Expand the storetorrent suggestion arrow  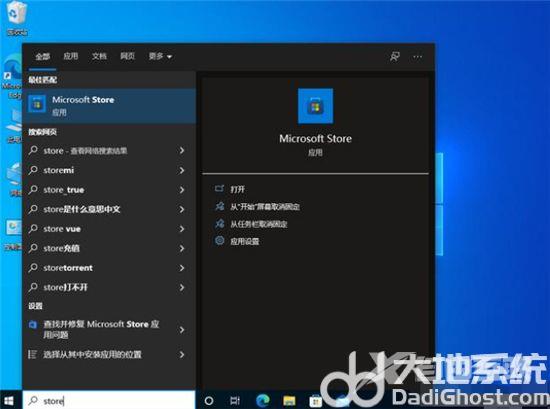182,268
